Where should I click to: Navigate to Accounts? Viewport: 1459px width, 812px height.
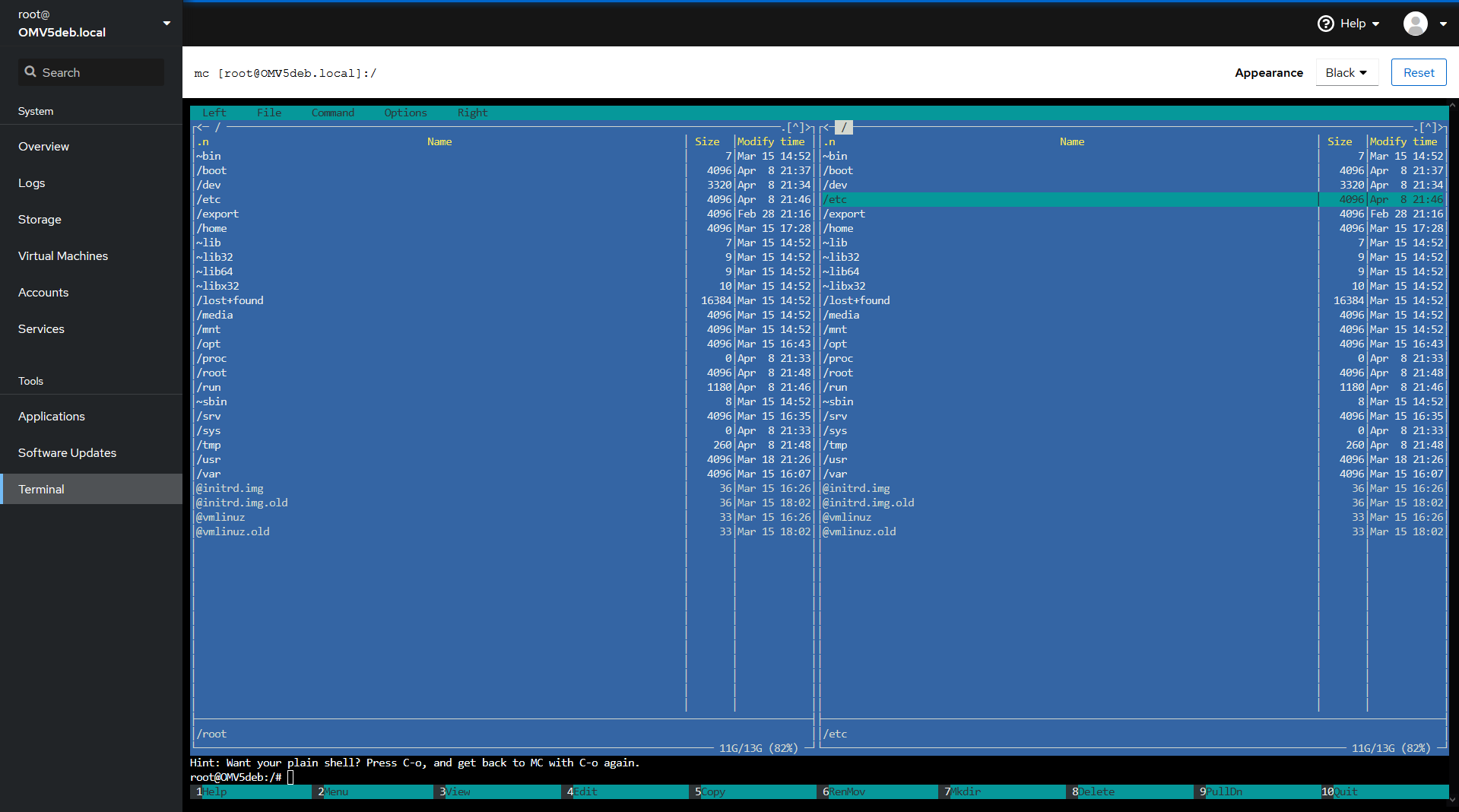91,293
